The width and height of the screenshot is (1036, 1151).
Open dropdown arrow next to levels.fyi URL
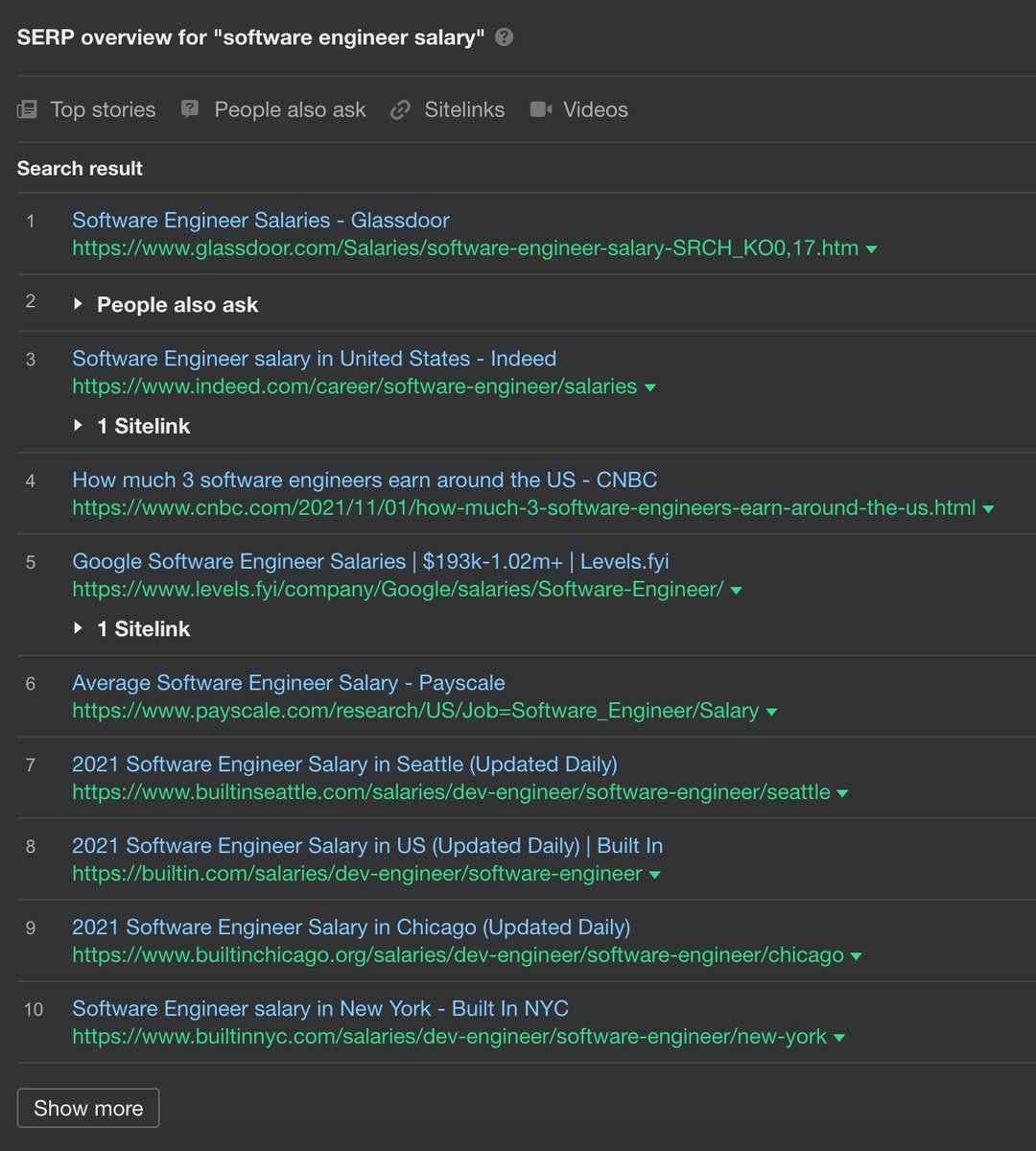click(736, 591)
